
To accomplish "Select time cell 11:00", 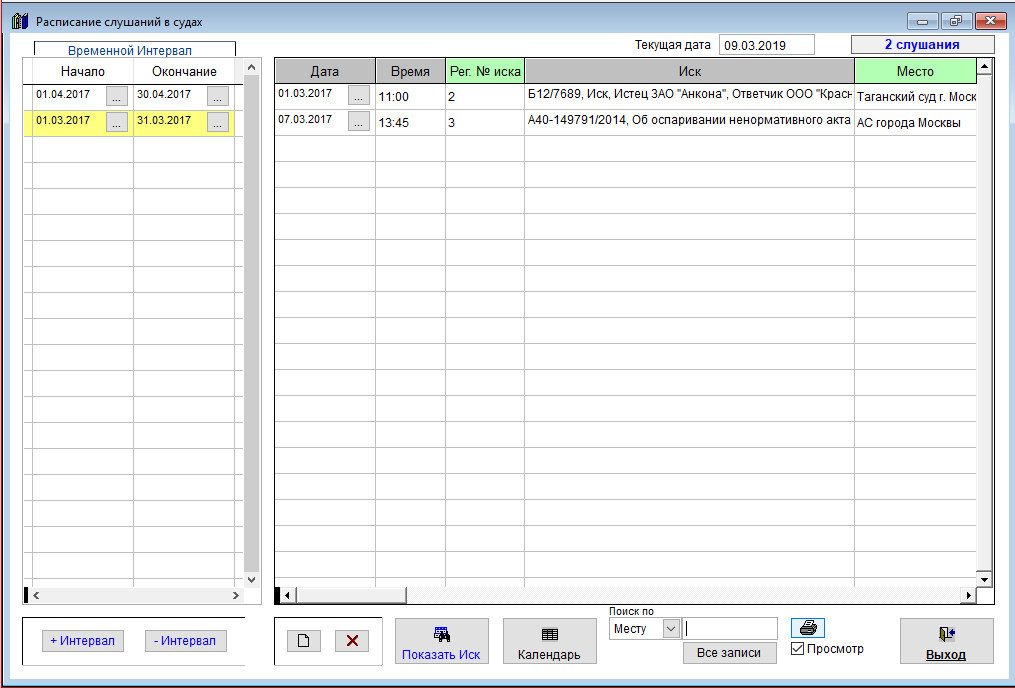I will [x=410, y=96].
